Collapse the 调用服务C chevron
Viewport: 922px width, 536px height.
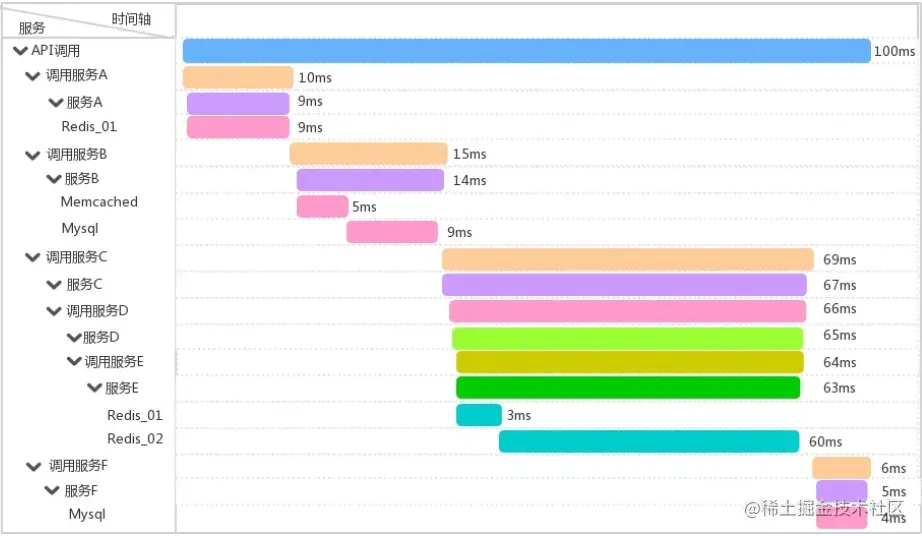tap(32, 257)
